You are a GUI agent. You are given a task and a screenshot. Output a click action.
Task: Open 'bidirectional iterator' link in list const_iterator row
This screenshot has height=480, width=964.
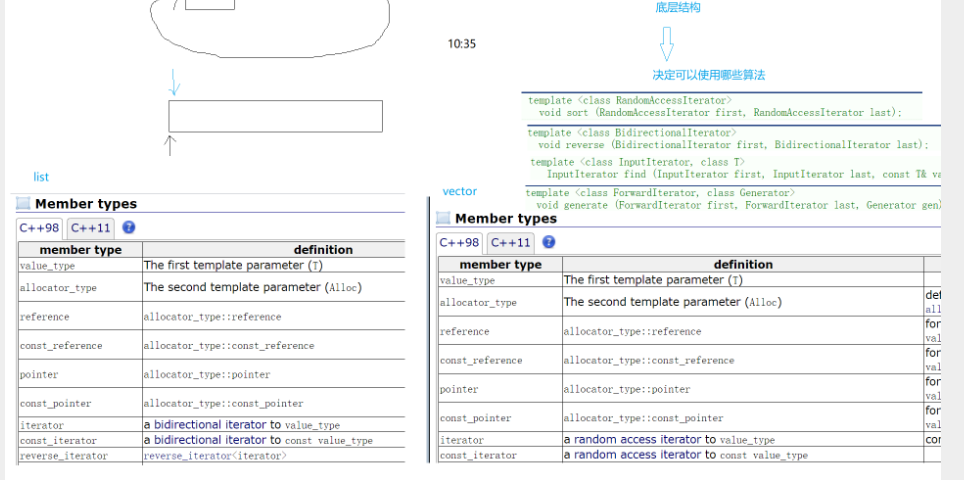click(210, 440)
